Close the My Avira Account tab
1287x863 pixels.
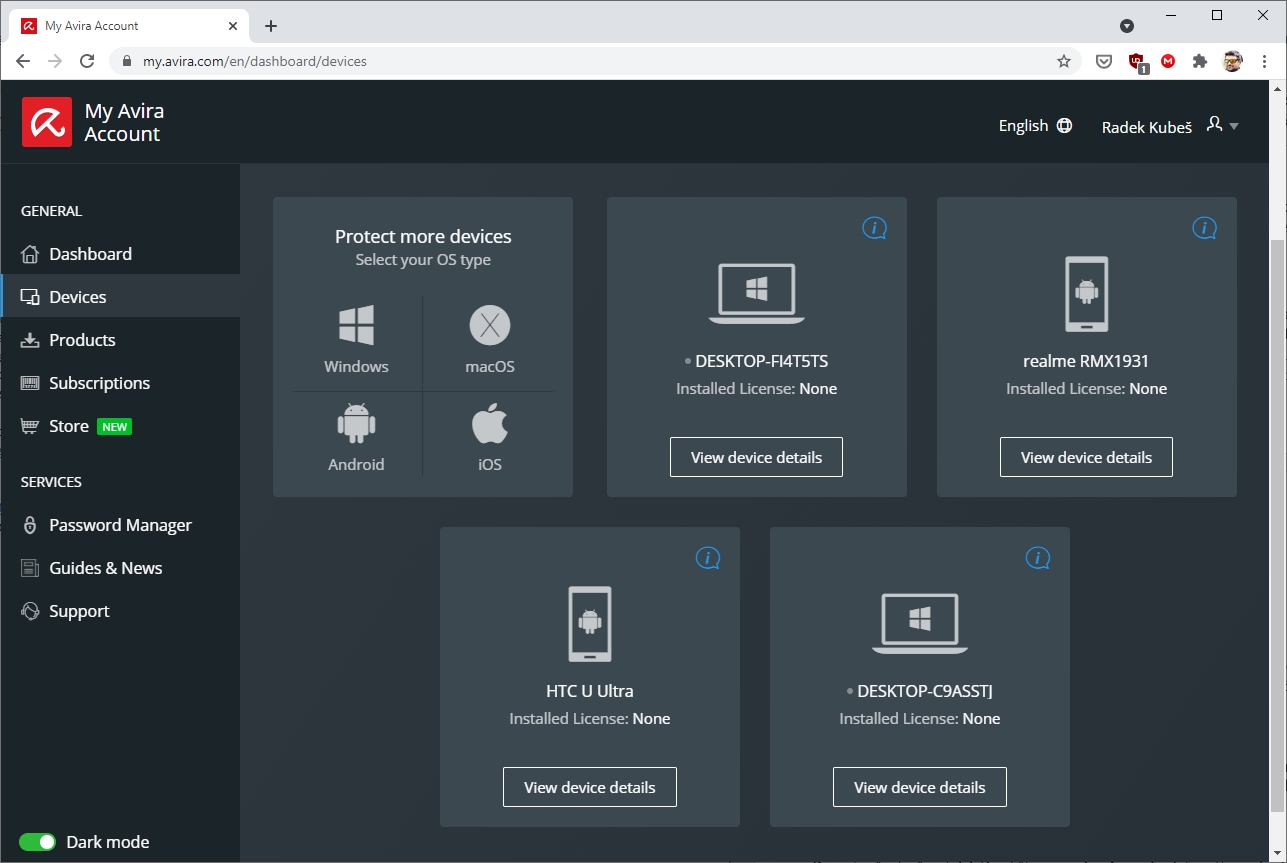click(233, 26)
